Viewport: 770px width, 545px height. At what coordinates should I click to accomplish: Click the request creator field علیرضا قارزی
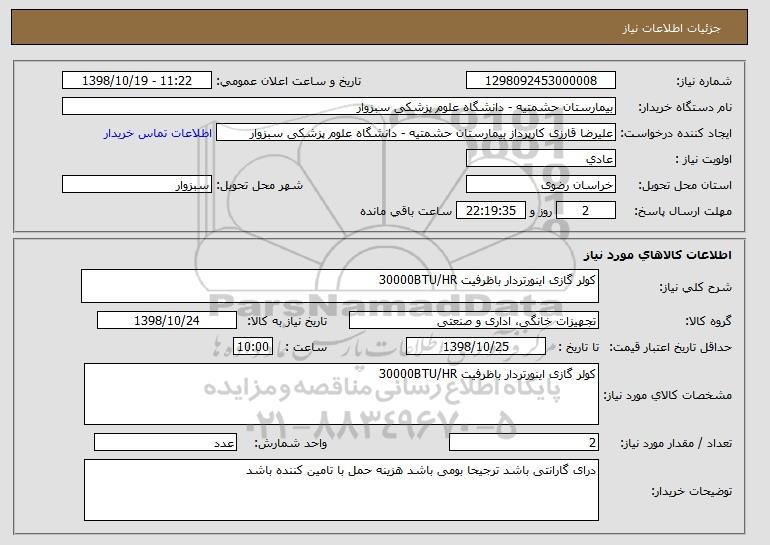[416, 133]
